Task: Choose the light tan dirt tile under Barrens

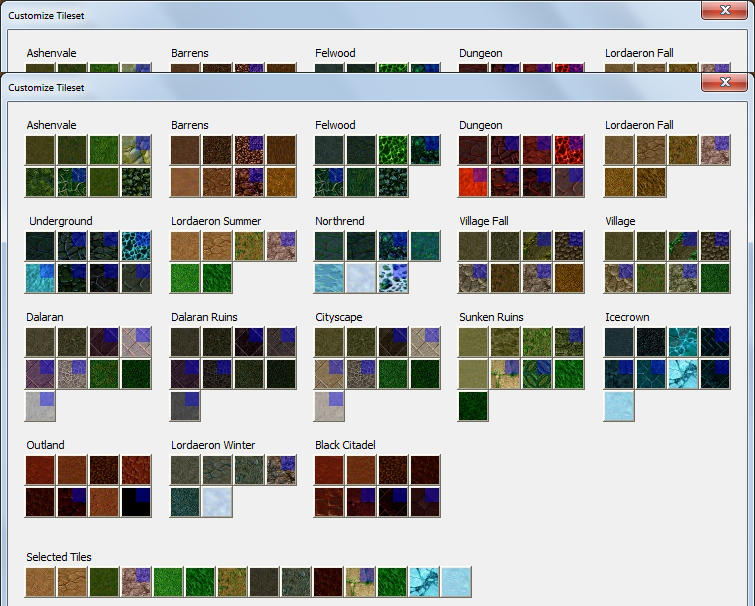Action: 185,182
